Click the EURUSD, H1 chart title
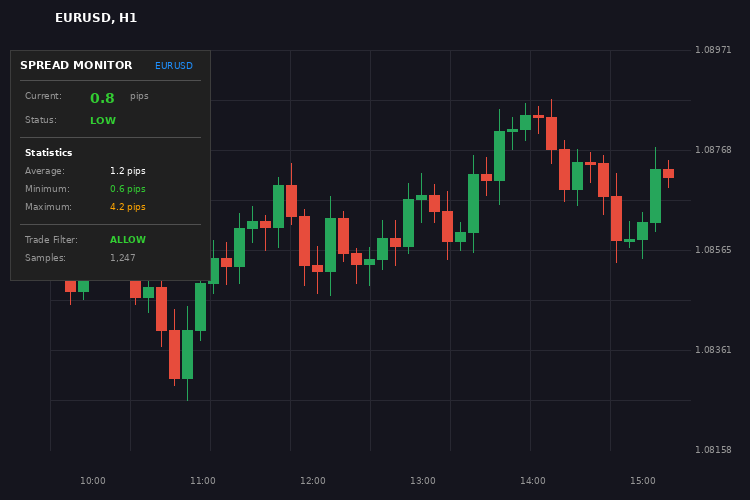 click(x=96, y=18)
